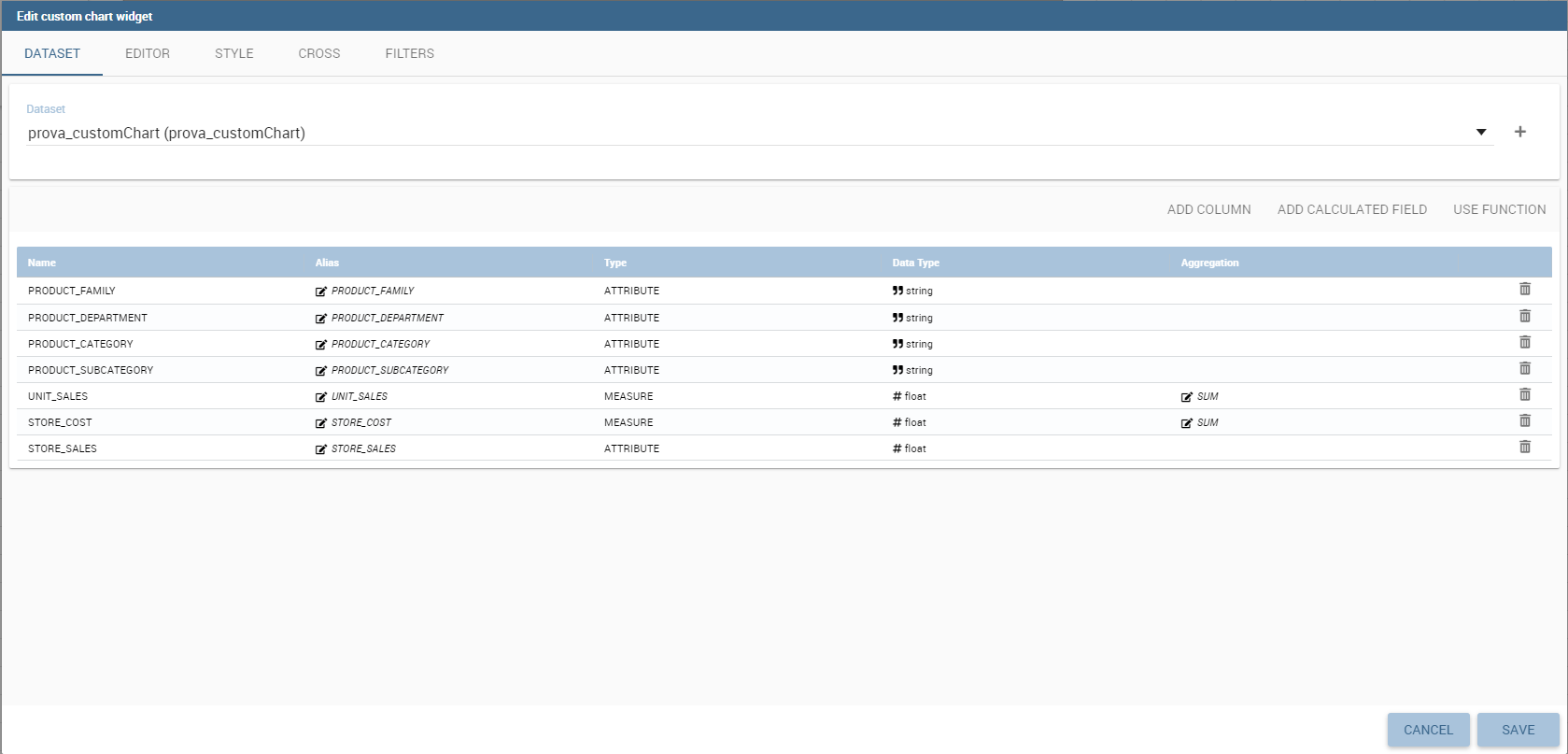Edit alias of STORE_SALES via pencil icon
This screenshot has height=754, width=1568.
coord(321,449)
